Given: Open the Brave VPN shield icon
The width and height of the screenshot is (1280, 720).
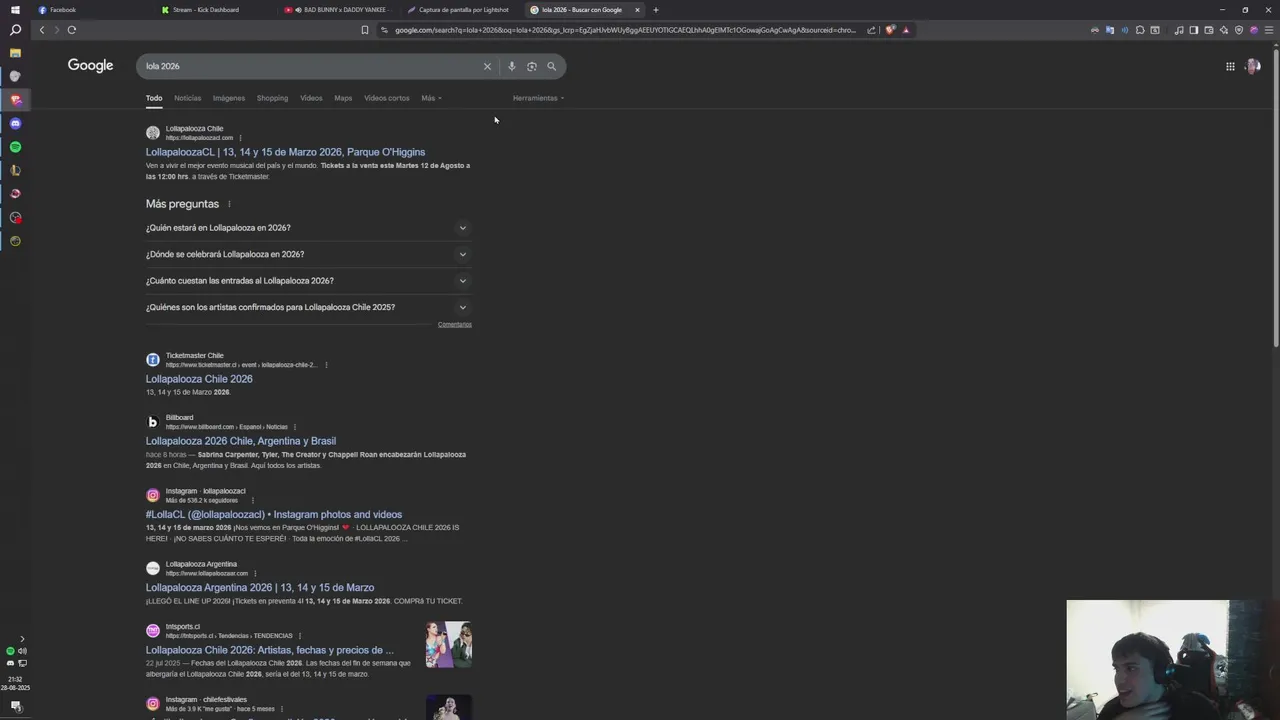Looking at the screenshot, I should [x=1239, y=30].
